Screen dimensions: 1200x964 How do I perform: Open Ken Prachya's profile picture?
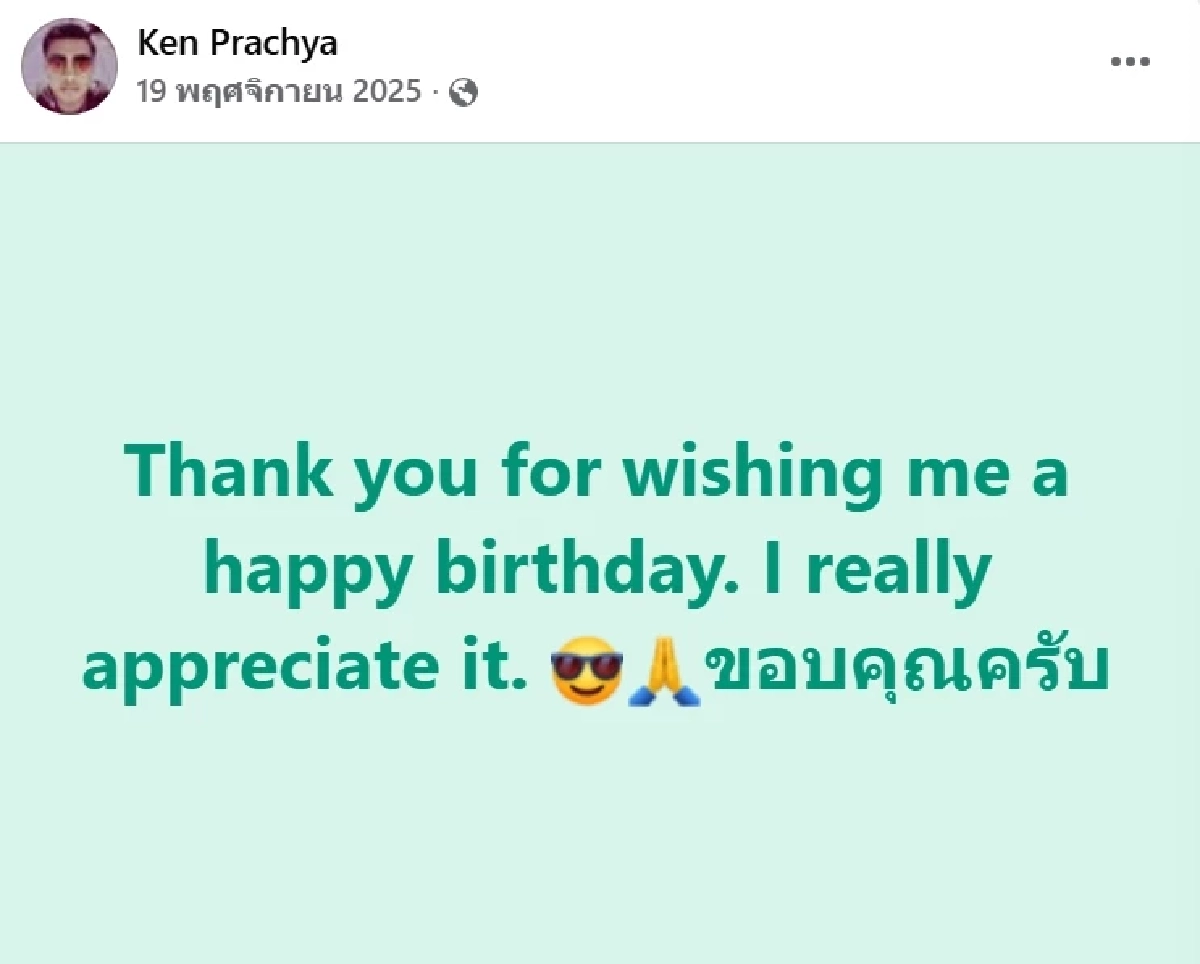pyautogui.click(x=70, y=66)
